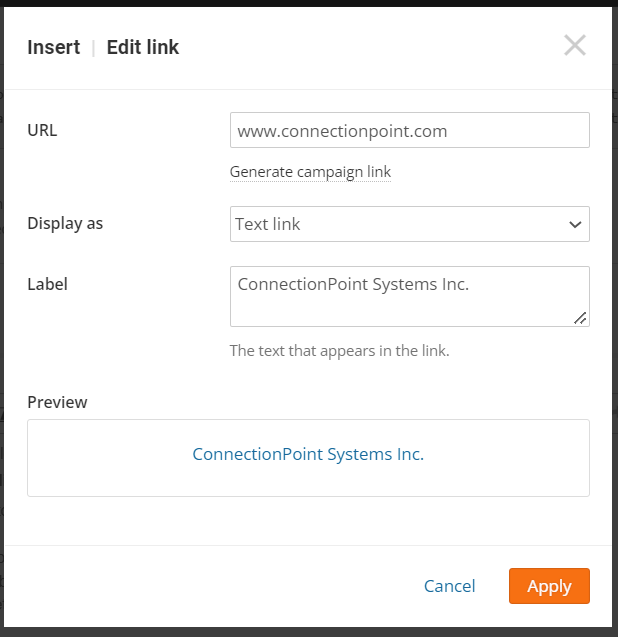Click the Insert heading text
The height and width of the screenshot is (637, 618).
coord(54,47)
